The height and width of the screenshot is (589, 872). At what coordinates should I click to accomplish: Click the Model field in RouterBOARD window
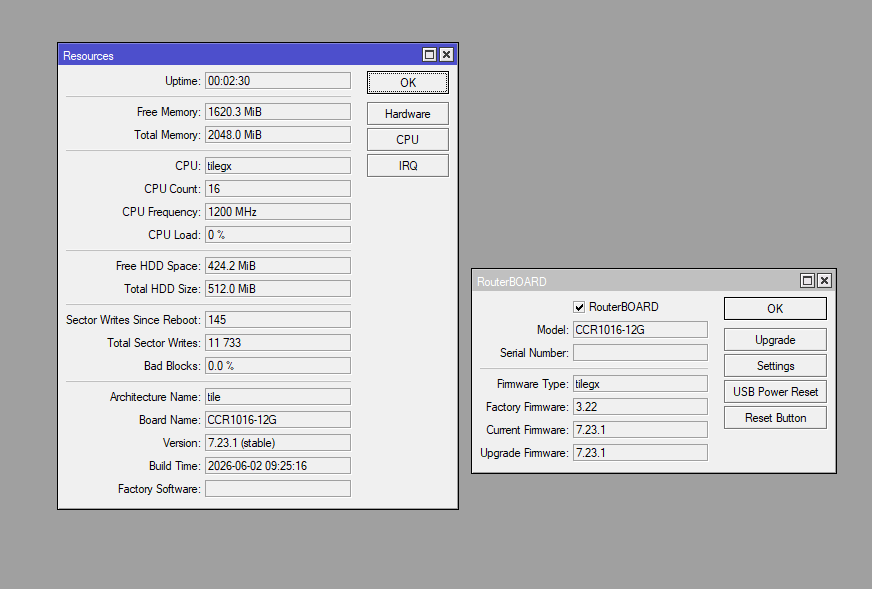(640, 330)
